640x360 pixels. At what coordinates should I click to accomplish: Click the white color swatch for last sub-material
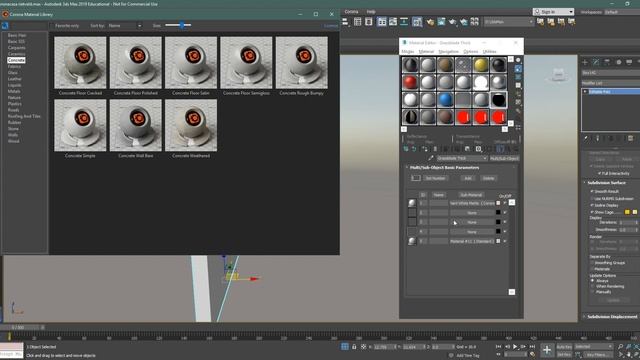tap(498, 241)
